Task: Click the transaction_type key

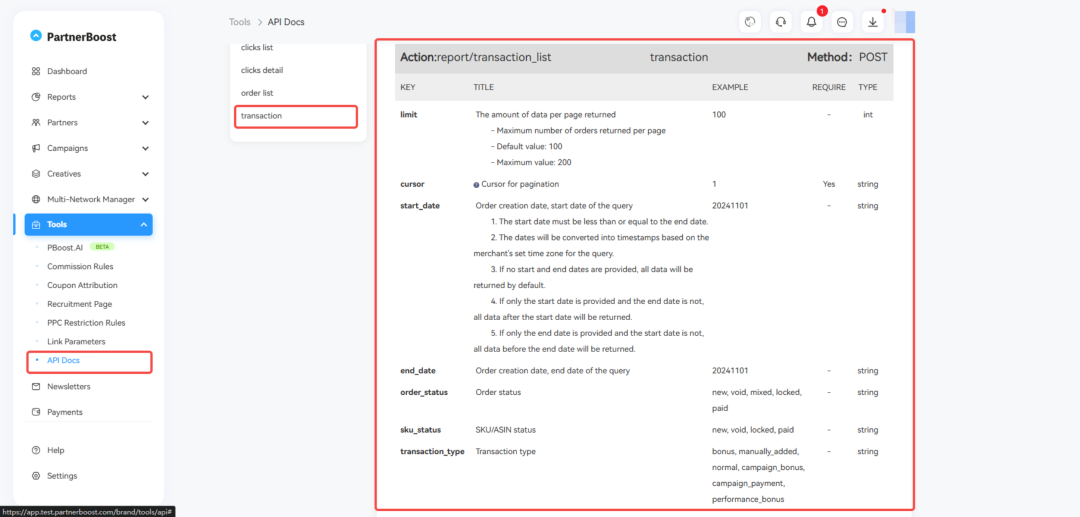Action: (x=432, y=452)
